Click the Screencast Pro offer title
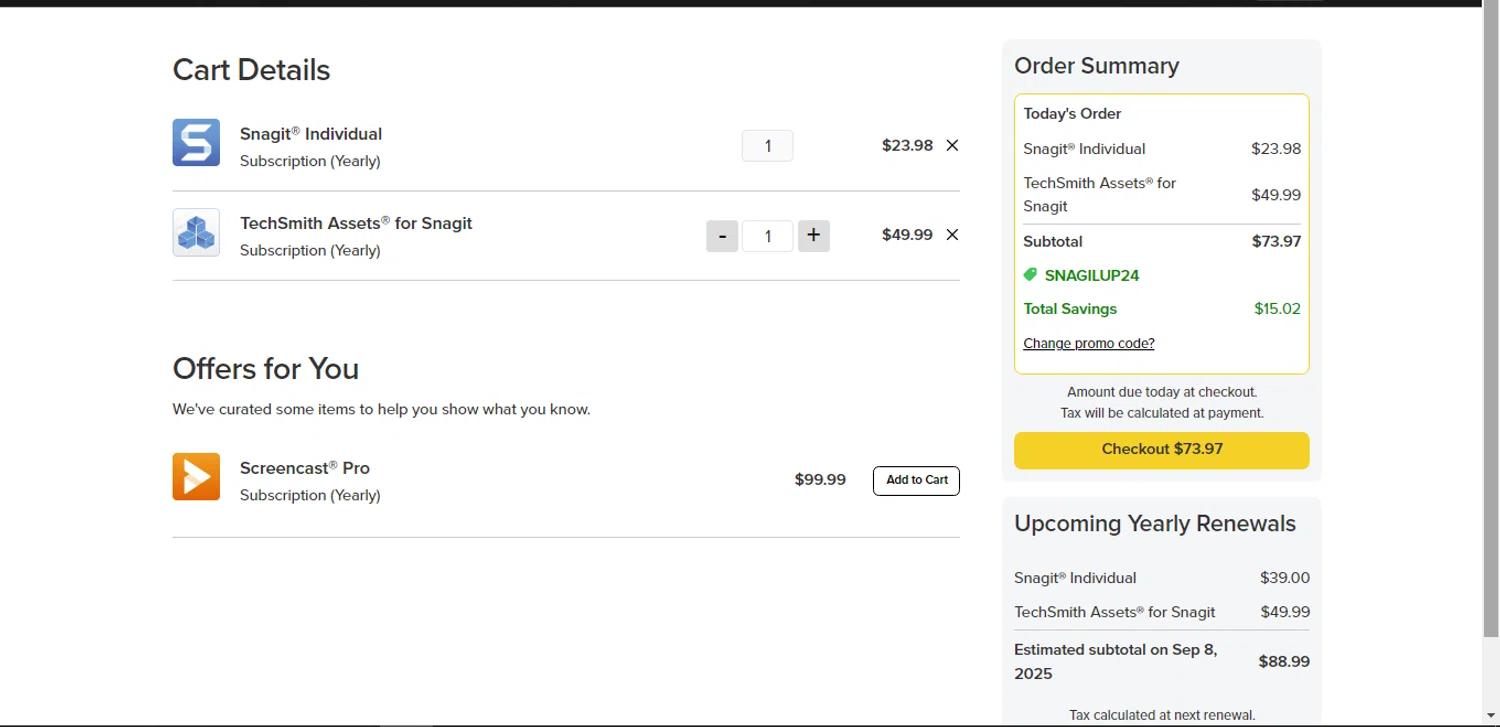 coord(305,467)
